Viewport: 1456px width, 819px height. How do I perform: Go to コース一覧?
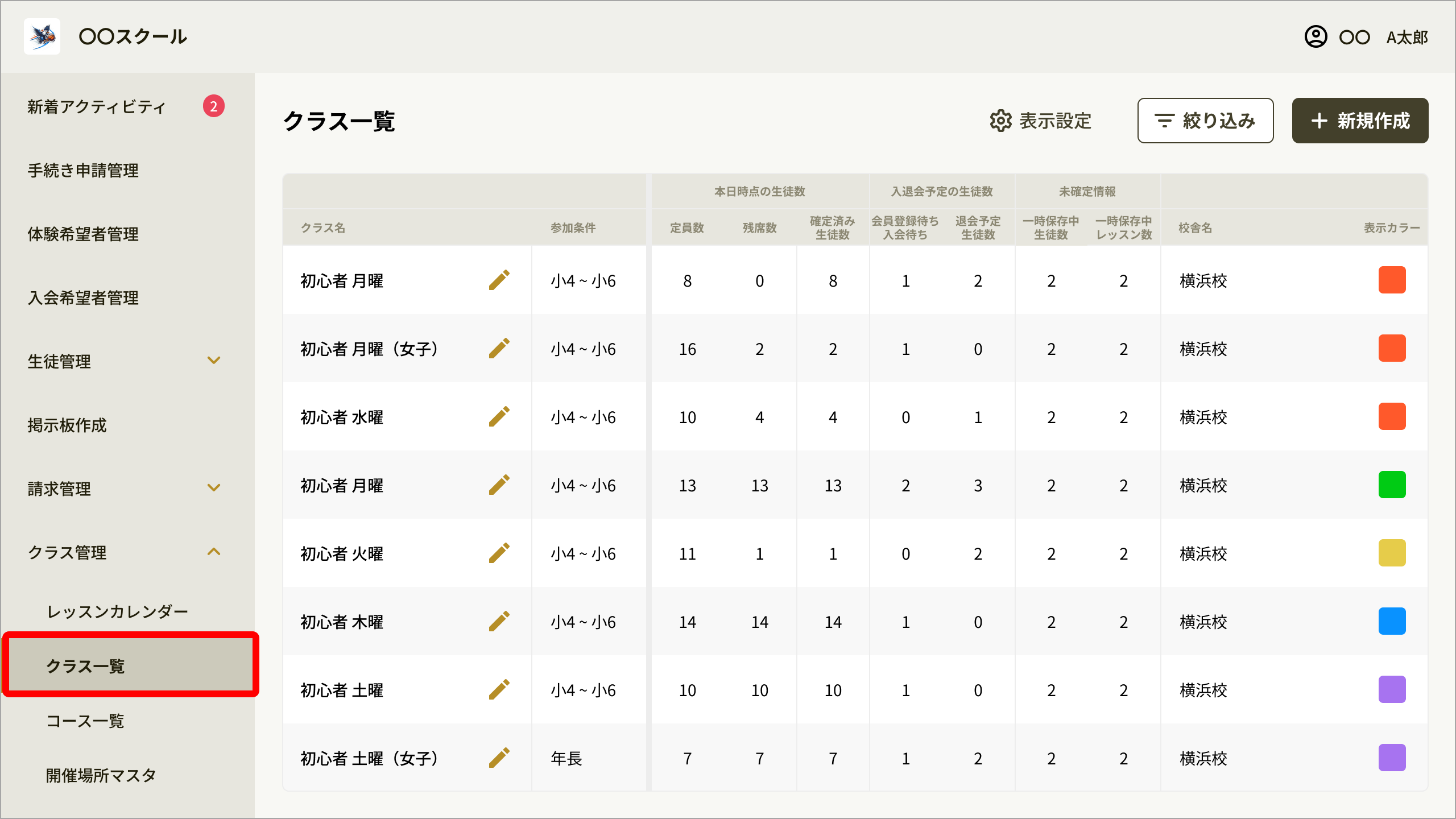click(x=85, y=721)
